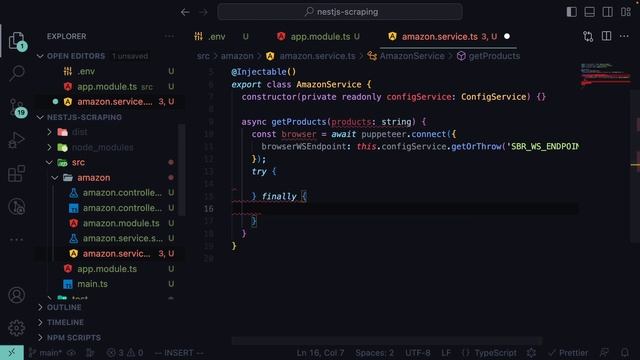Open the Run and Debug view
Image resolution: width=640 pixels, height=360 pixels.
pyautogui.click(x=16, y=140)
